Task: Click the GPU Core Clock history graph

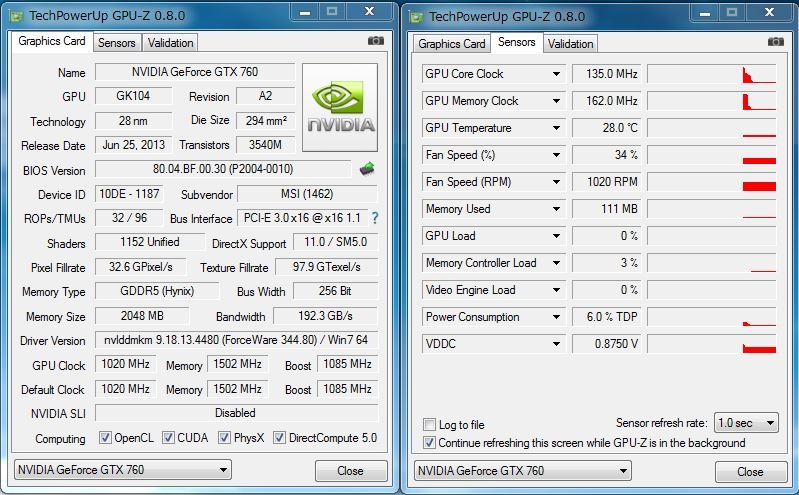Action: (x=712, y=74)
